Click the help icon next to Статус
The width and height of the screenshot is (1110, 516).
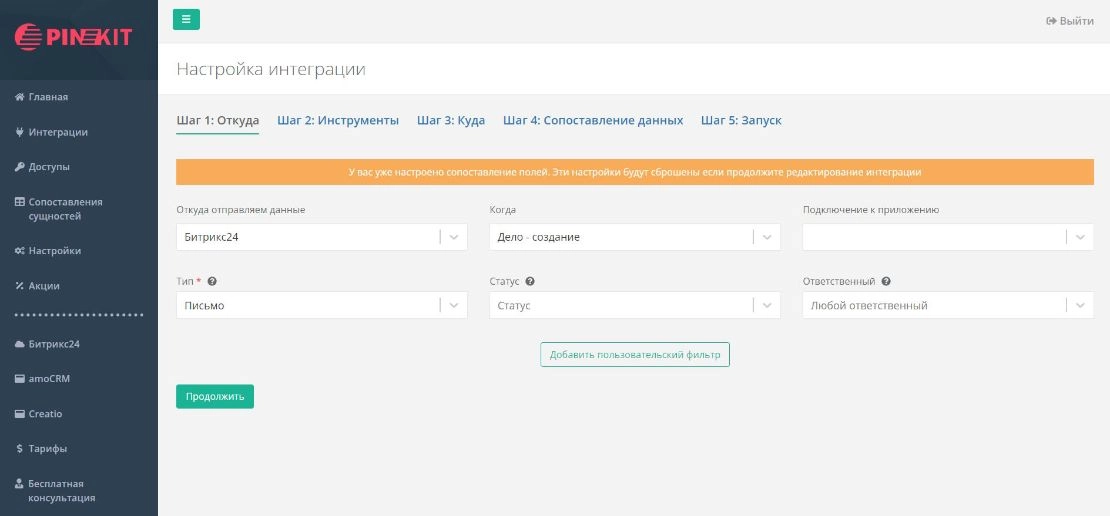pos(530,282)
